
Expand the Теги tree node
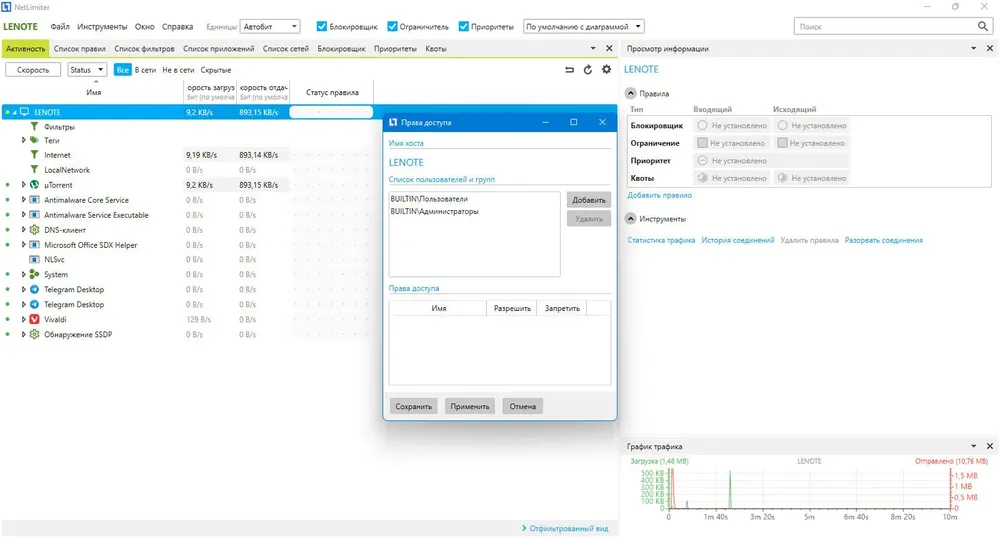pos(24,140)
